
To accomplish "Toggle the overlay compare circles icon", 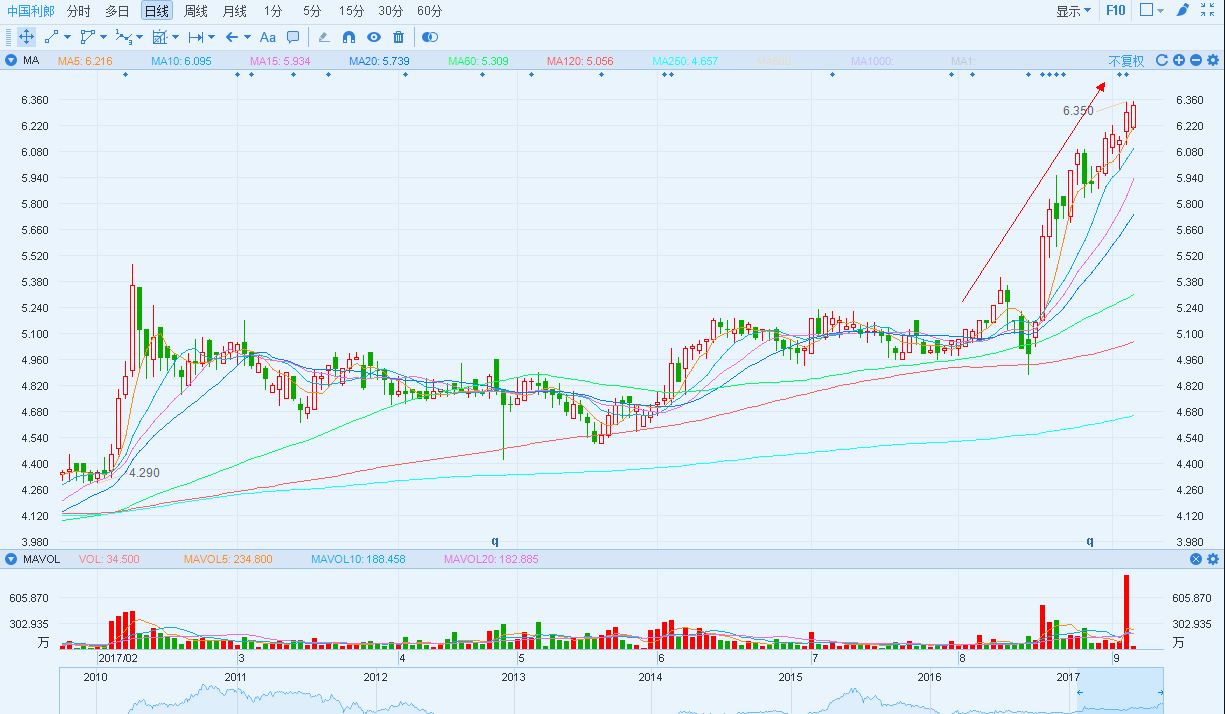I will [430, 37].
